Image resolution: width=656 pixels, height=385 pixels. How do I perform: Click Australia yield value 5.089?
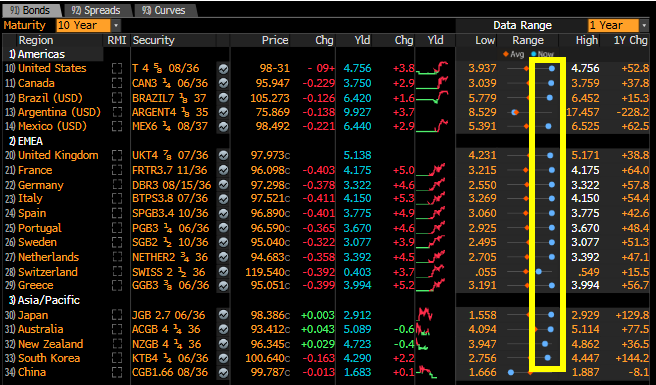coord(357,329)
